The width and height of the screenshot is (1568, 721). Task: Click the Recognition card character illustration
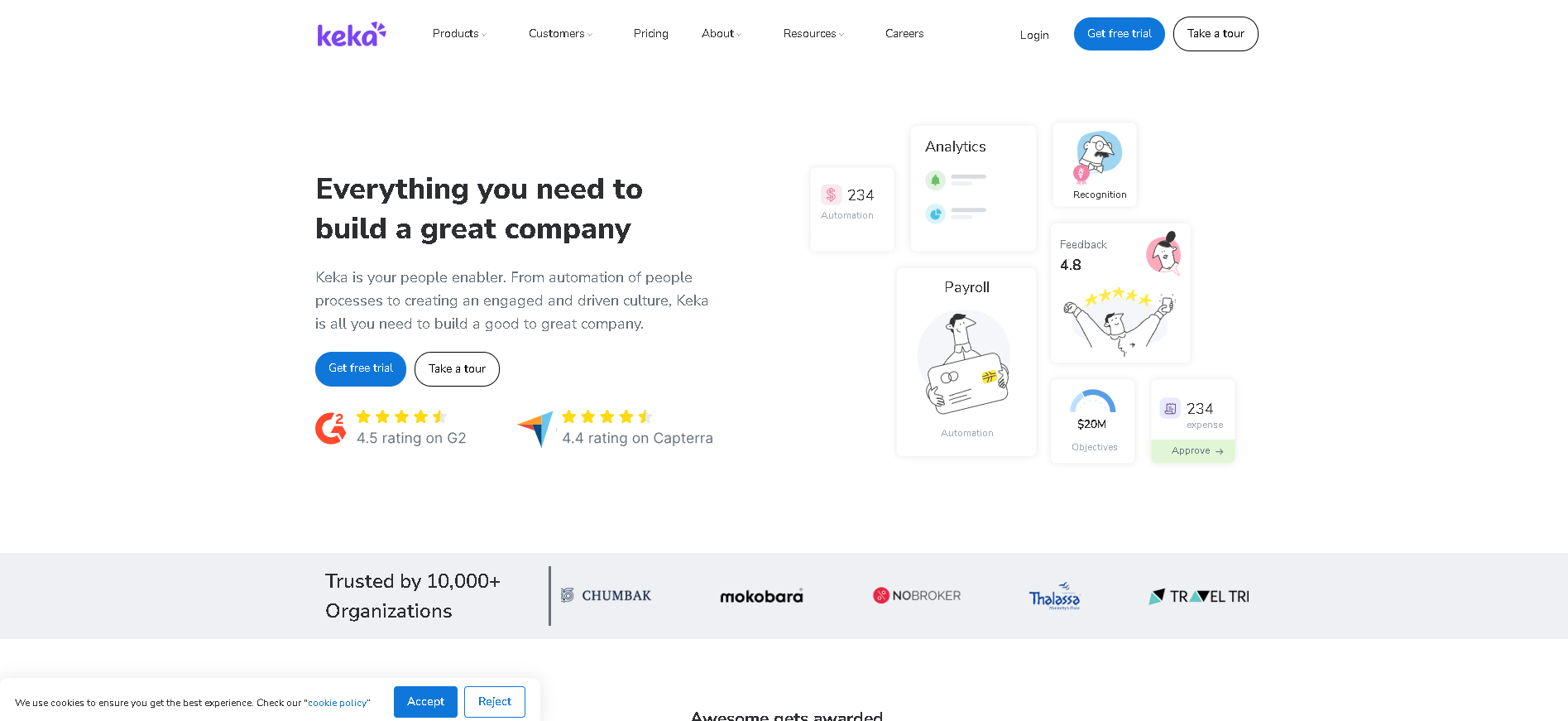(1098, 156)
